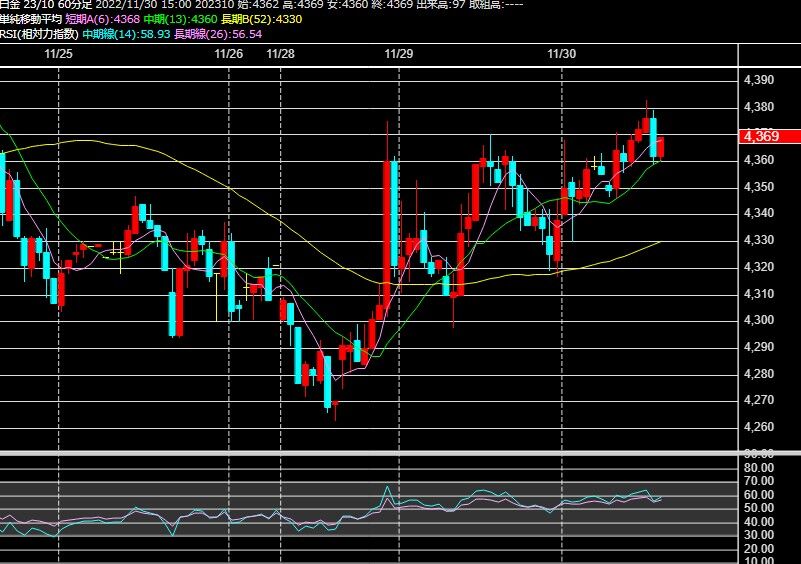The image size is (801, 564).
Task: Click the 4,300 price axis label
Action: coord(759,320)
